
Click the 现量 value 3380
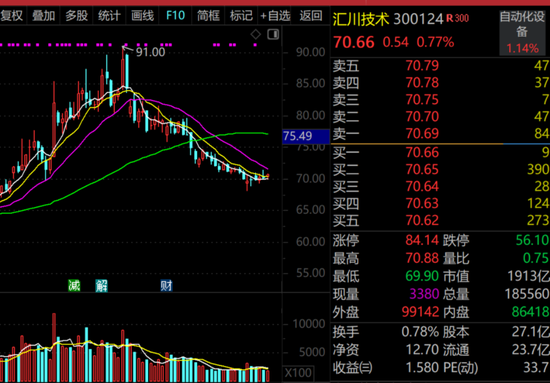424,294
